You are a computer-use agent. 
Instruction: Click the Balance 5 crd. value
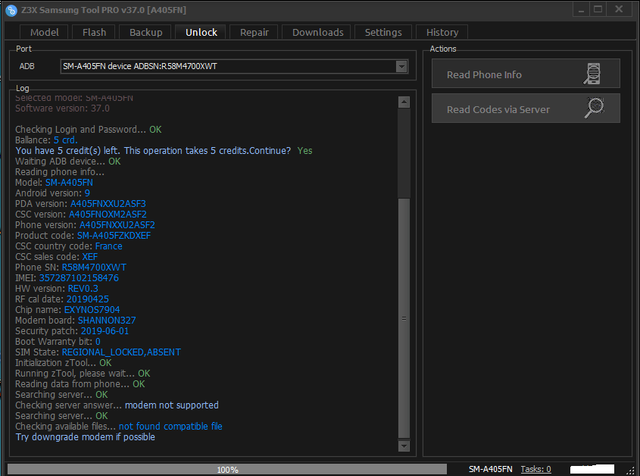tap(65, 140)
